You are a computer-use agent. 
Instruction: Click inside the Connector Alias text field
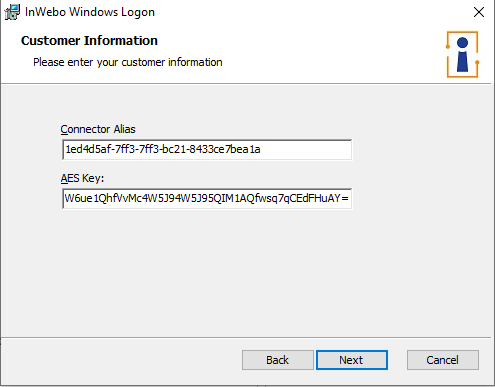click(x=207, y=149)
